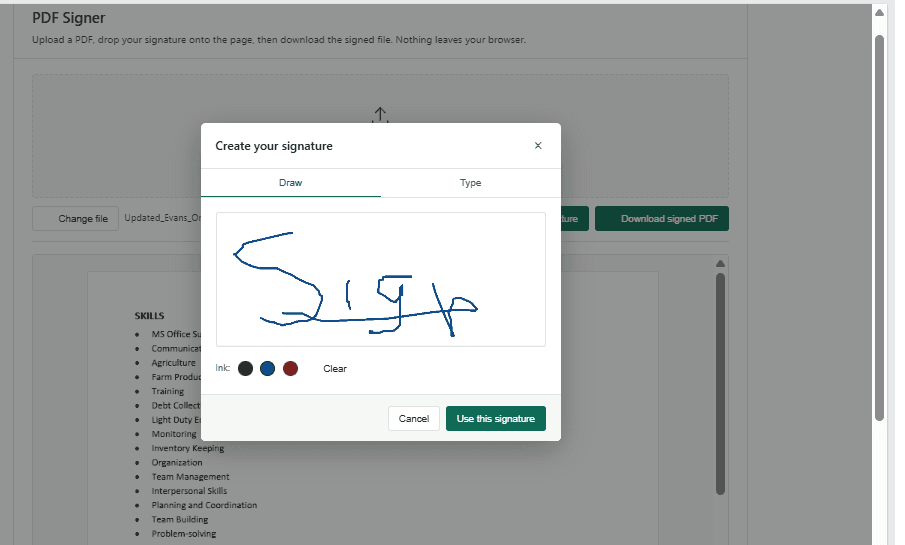Click the PDF preview scrollbar thumb
The width and height of the screenshot is (905, 545).
[x=720, y=384]
